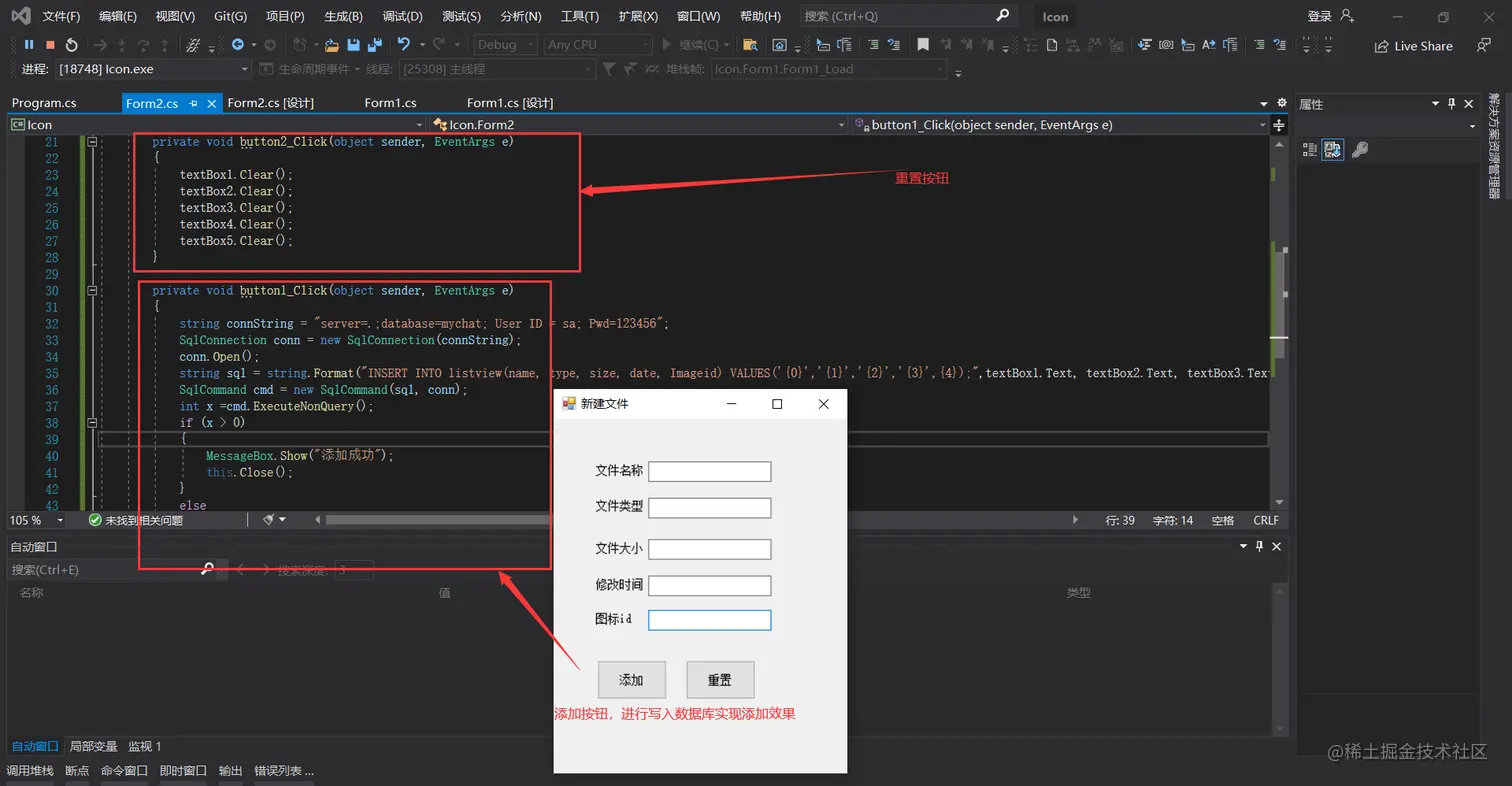Navigate backward with the blue arrow icon
Screen dimensions: 1512x786
238,45
